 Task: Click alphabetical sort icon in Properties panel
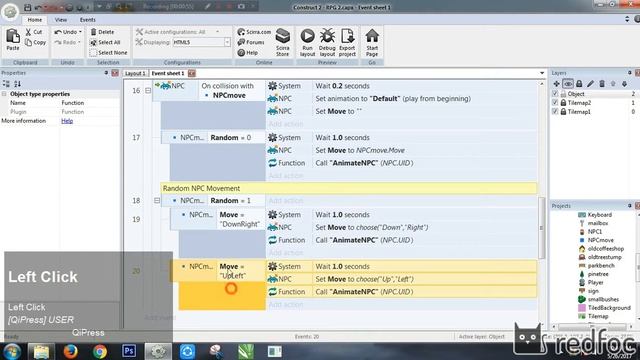click(x=17, y=84)
